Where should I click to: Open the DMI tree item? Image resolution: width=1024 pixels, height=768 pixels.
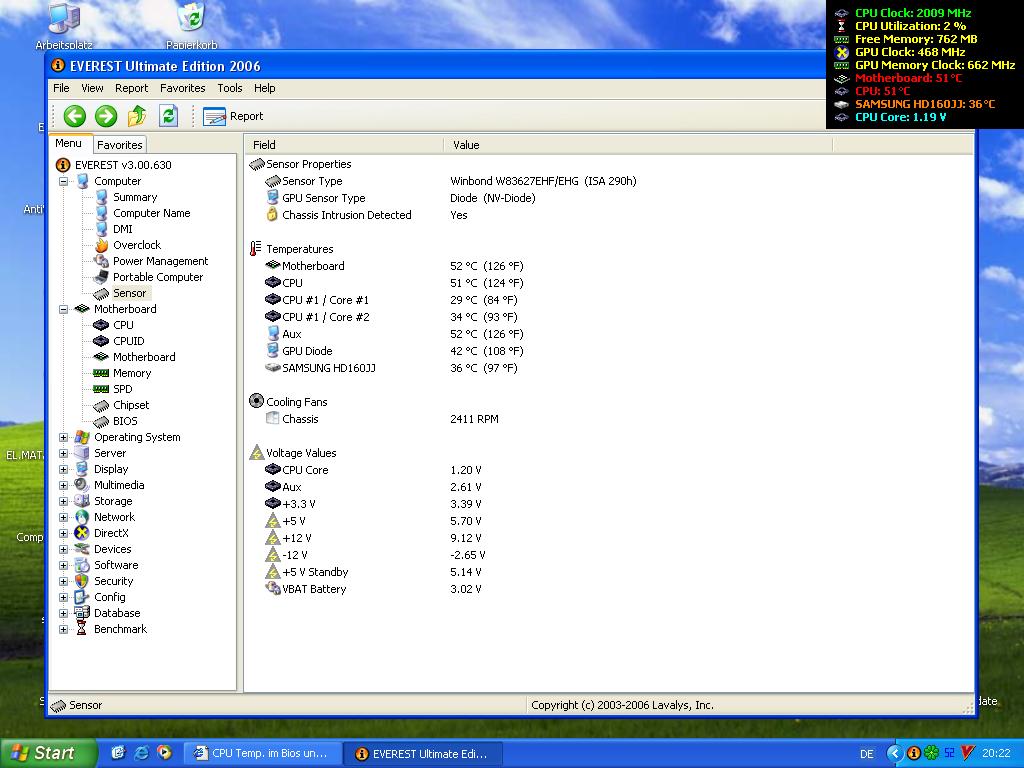click(123, 229)
